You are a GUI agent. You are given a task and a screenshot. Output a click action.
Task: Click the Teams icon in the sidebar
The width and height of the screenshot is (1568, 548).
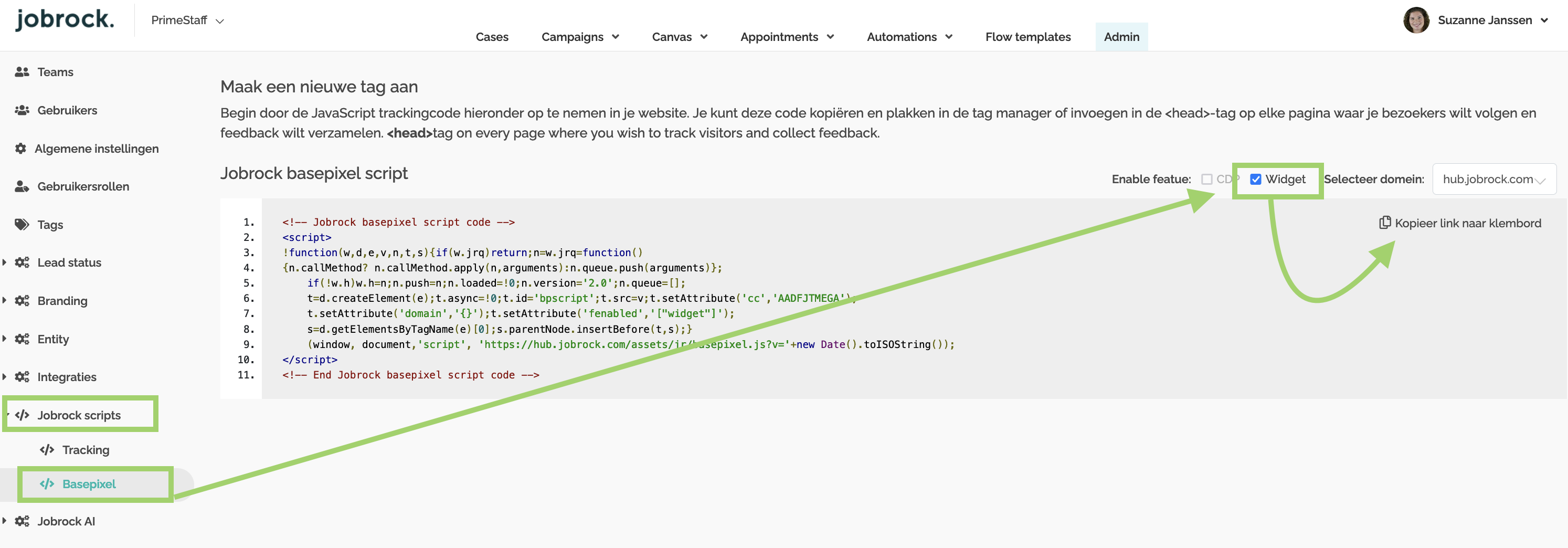coord(22,72)
